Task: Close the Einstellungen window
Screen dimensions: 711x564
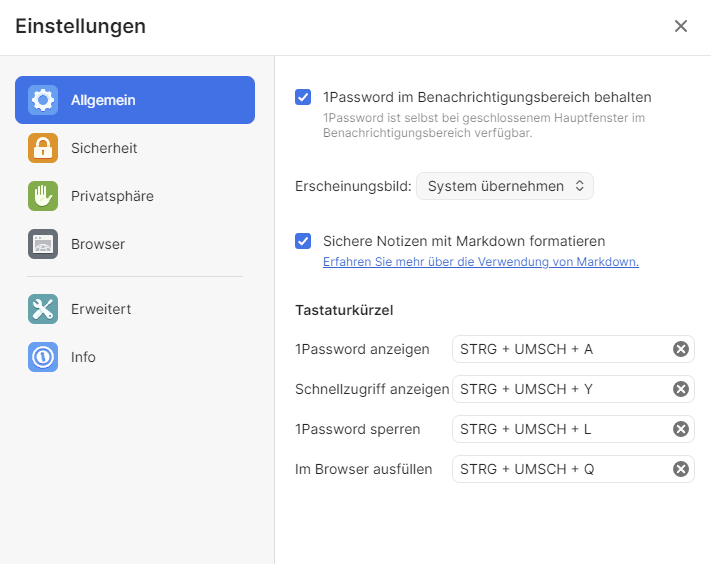Action: pyautogui.click(x=681, y=26)
